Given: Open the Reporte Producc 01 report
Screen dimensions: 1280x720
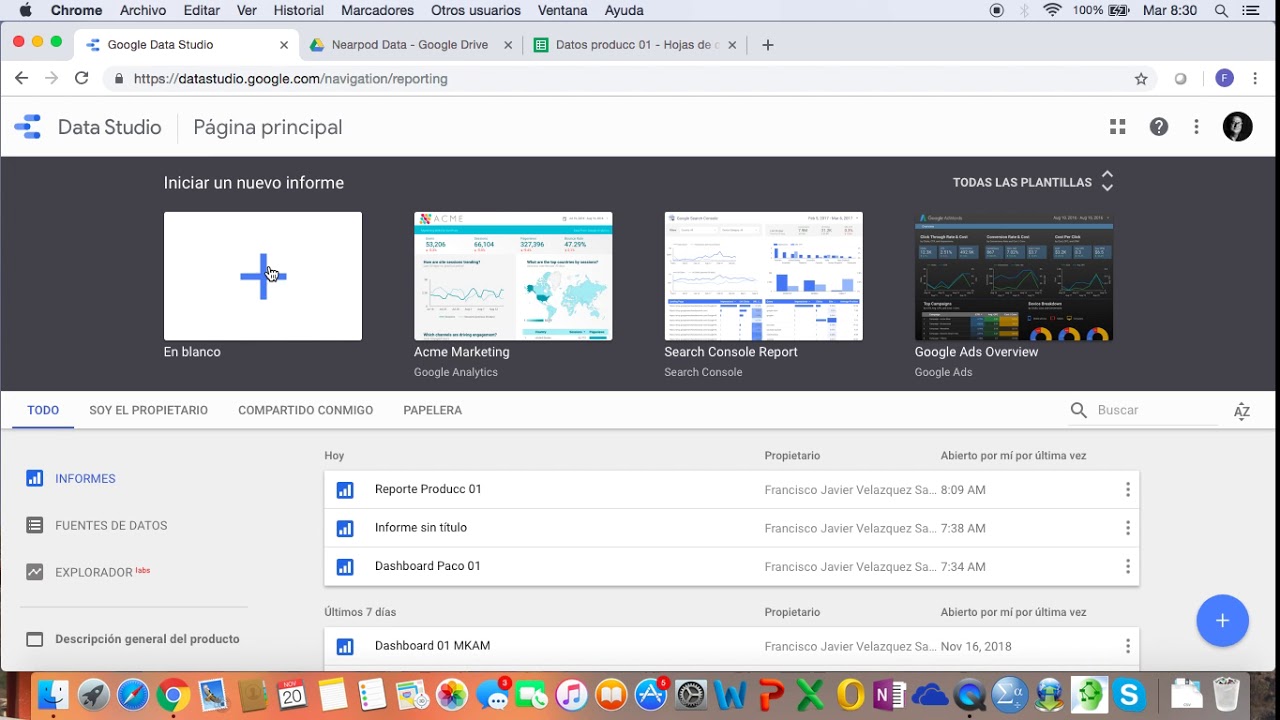Looking at the screenshot, I should point(732,490).
